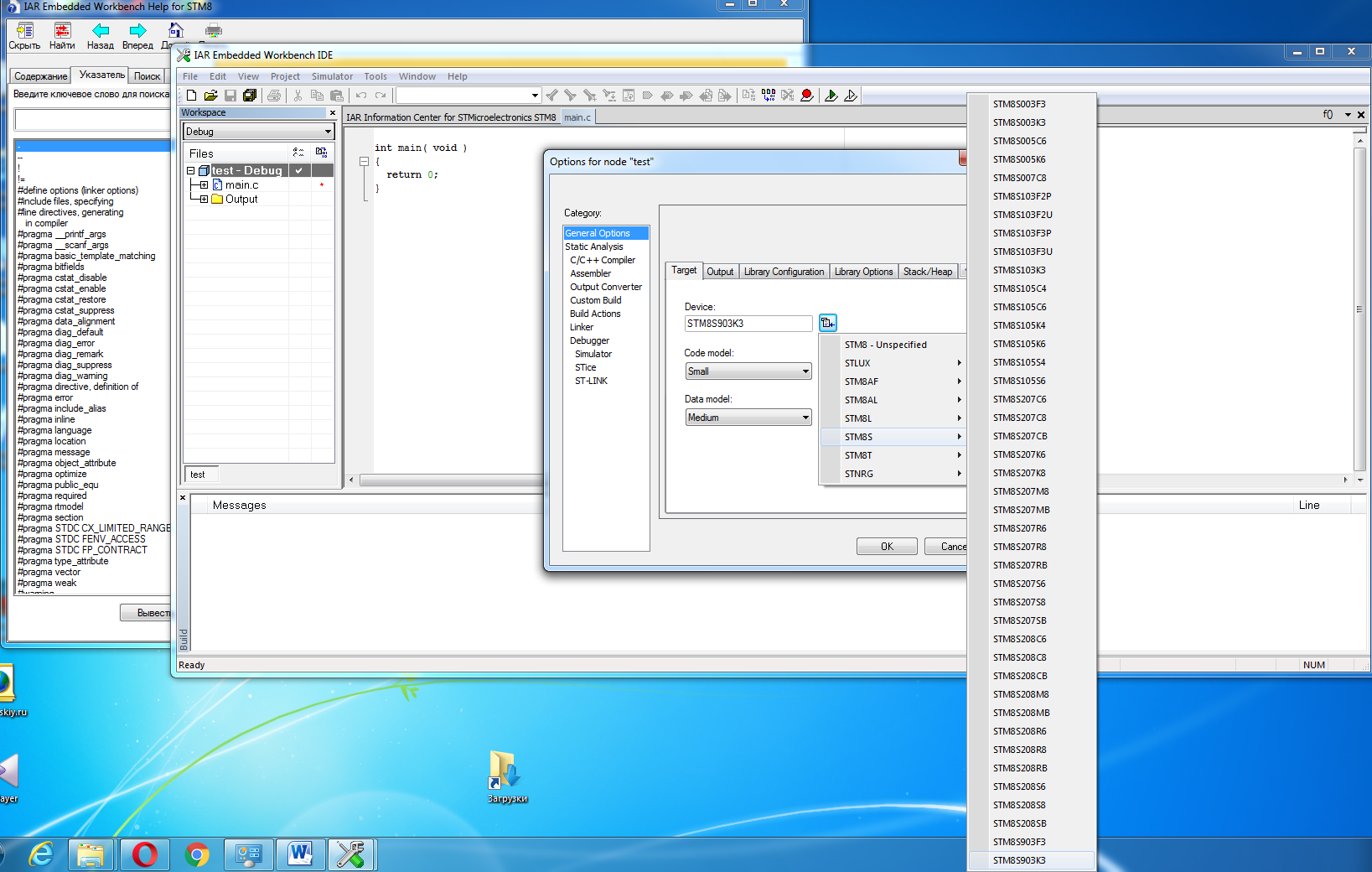This screenshot has height=872, width=1372.
Task: Click the Save All toolbar icon
Action: pos(249,96)
